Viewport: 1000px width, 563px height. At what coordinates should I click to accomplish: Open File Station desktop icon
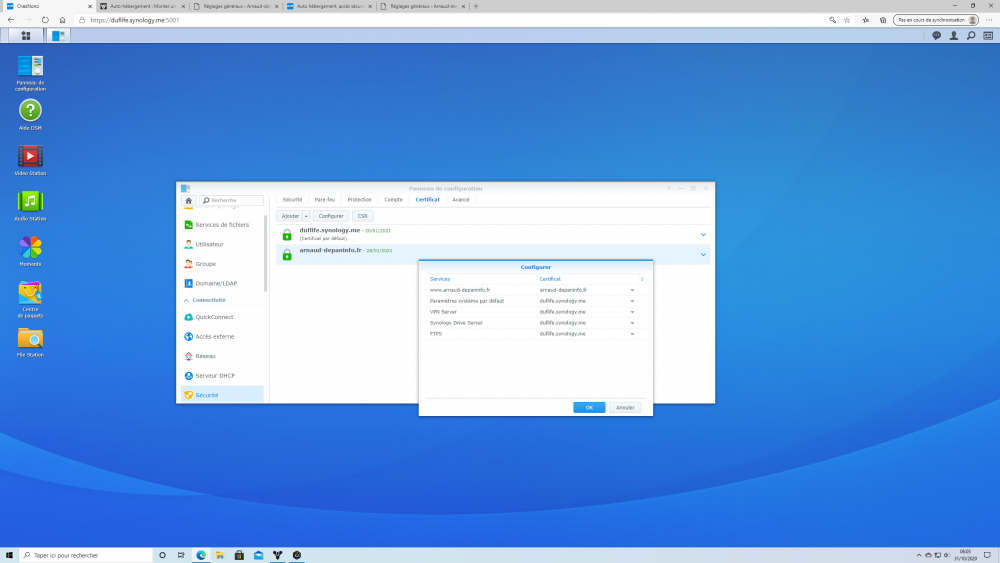30,338
